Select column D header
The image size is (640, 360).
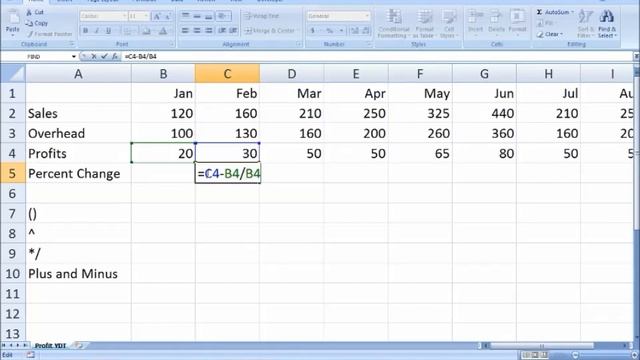pos(291,74)
